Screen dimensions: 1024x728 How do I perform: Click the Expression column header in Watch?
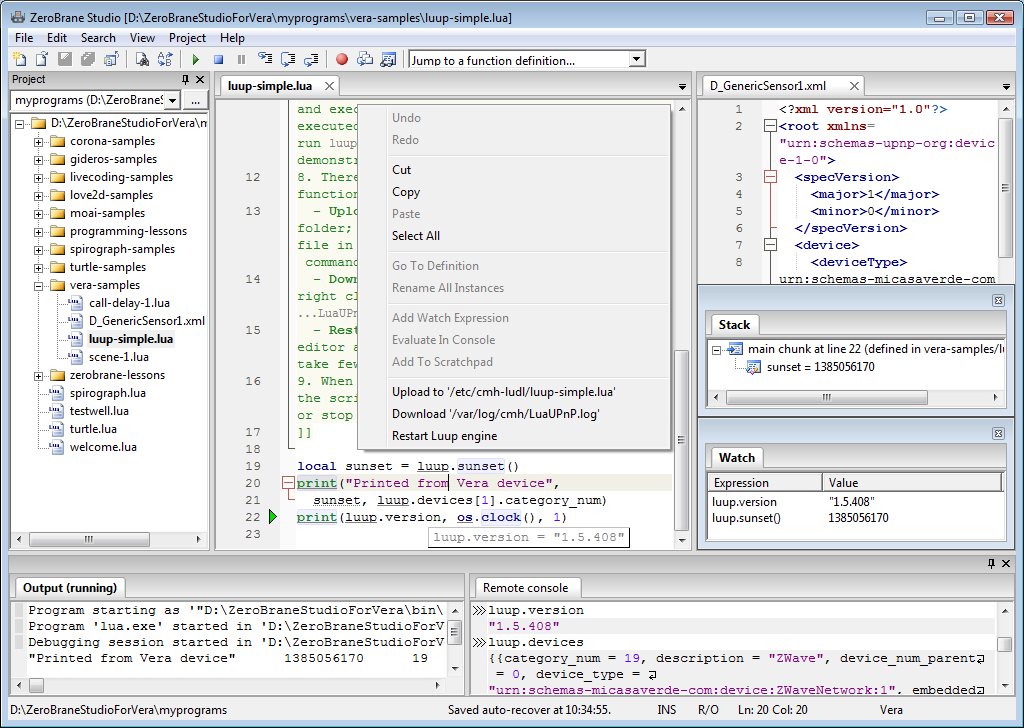(765, 483)
